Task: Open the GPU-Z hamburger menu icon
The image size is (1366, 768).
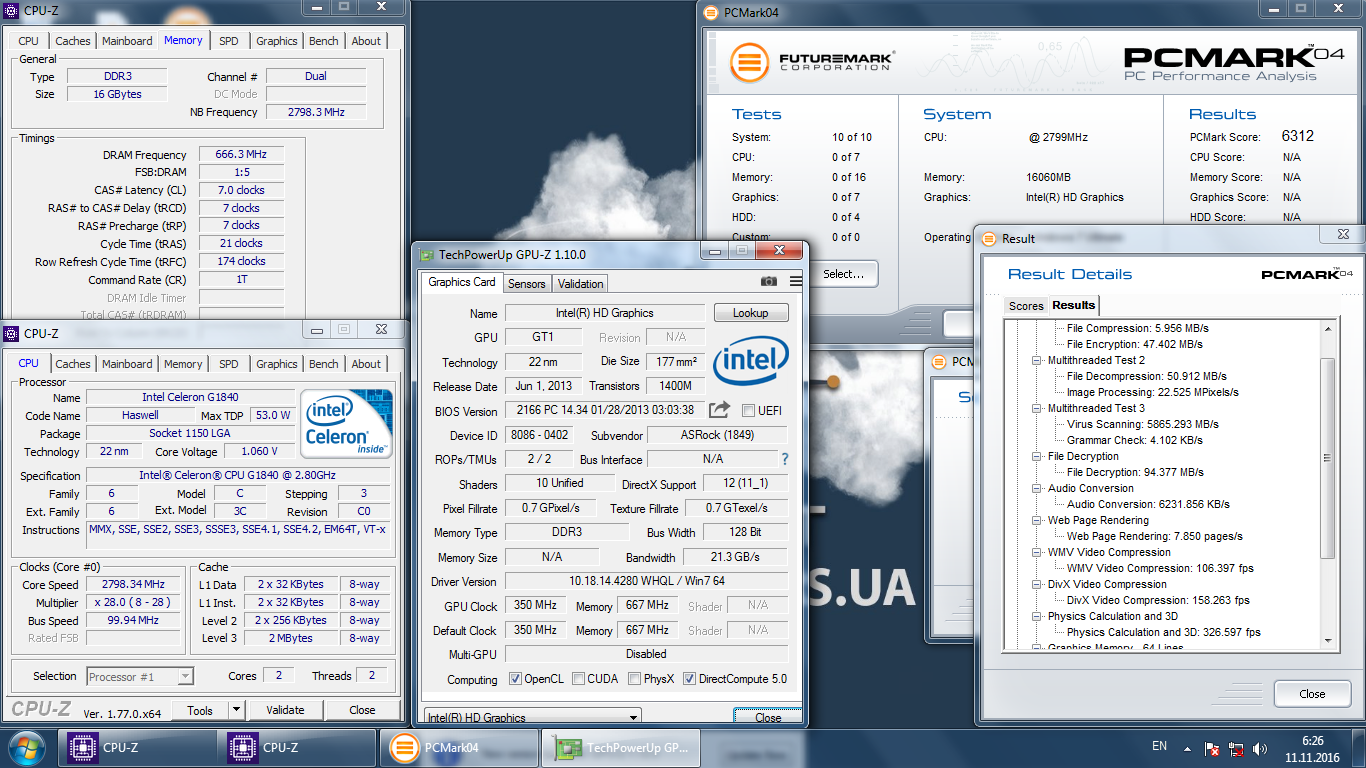Action: point(795,282)
